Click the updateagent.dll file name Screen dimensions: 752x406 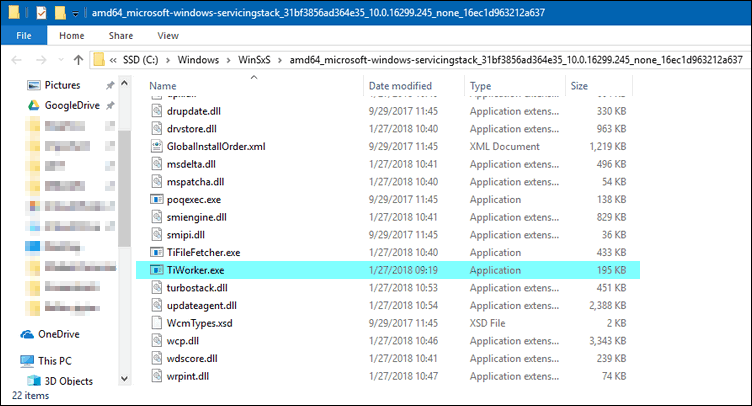(x=201, y=306)
